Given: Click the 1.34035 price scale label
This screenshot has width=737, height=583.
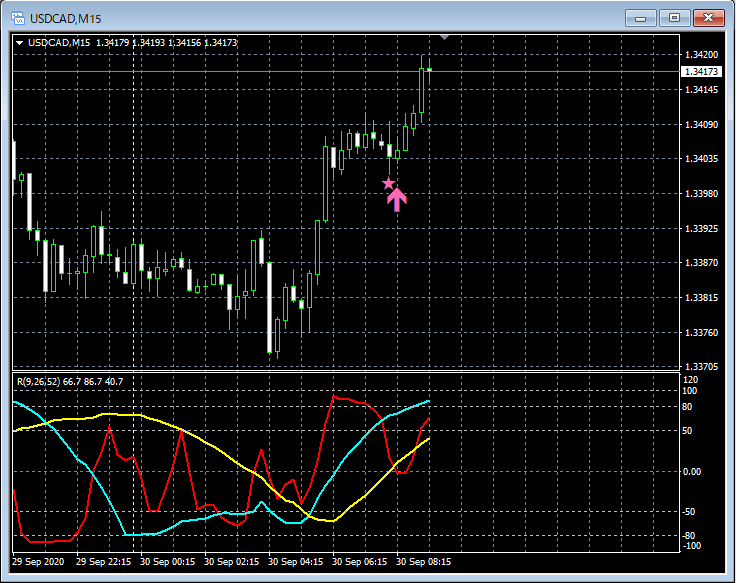Looking at the screenshot, I should coord(701,158).
